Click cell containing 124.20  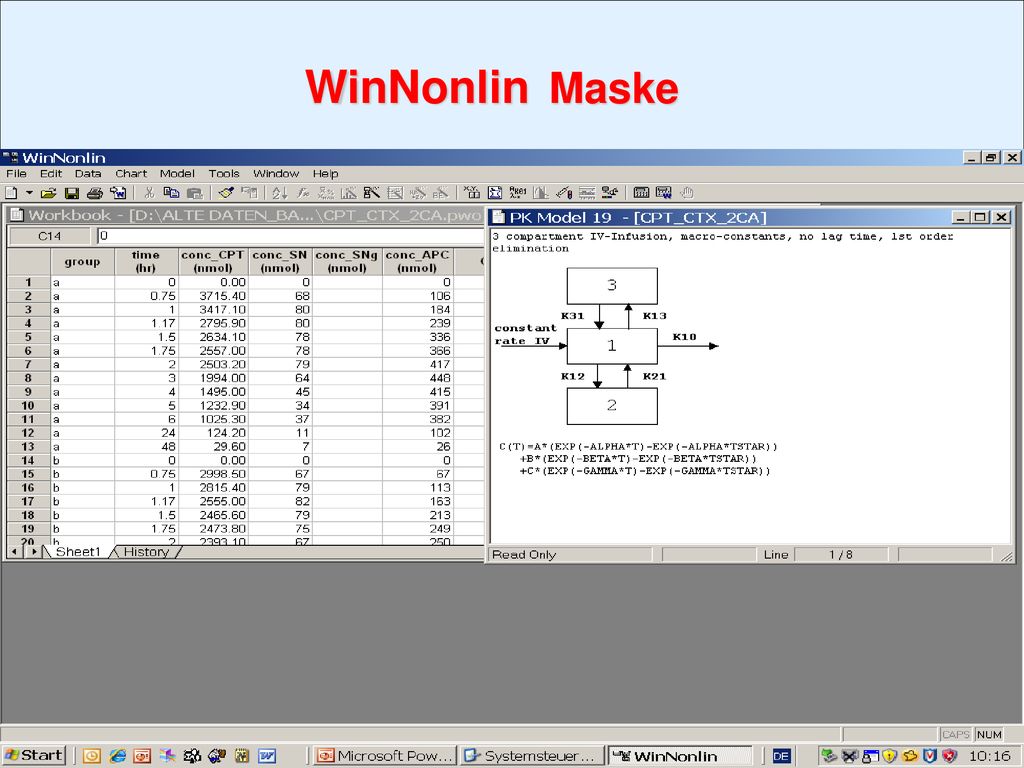click(x=214, y=433)
